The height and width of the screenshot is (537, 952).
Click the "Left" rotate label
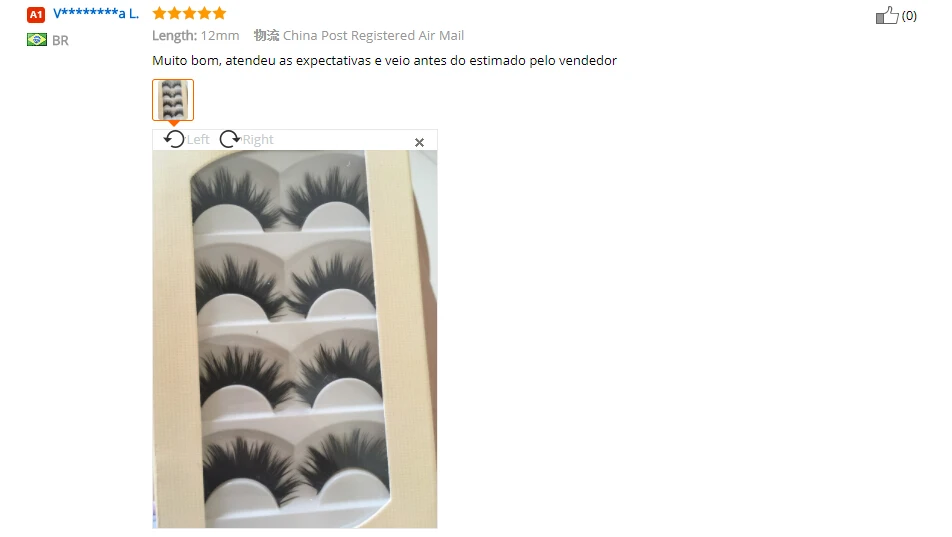[198, 140]
